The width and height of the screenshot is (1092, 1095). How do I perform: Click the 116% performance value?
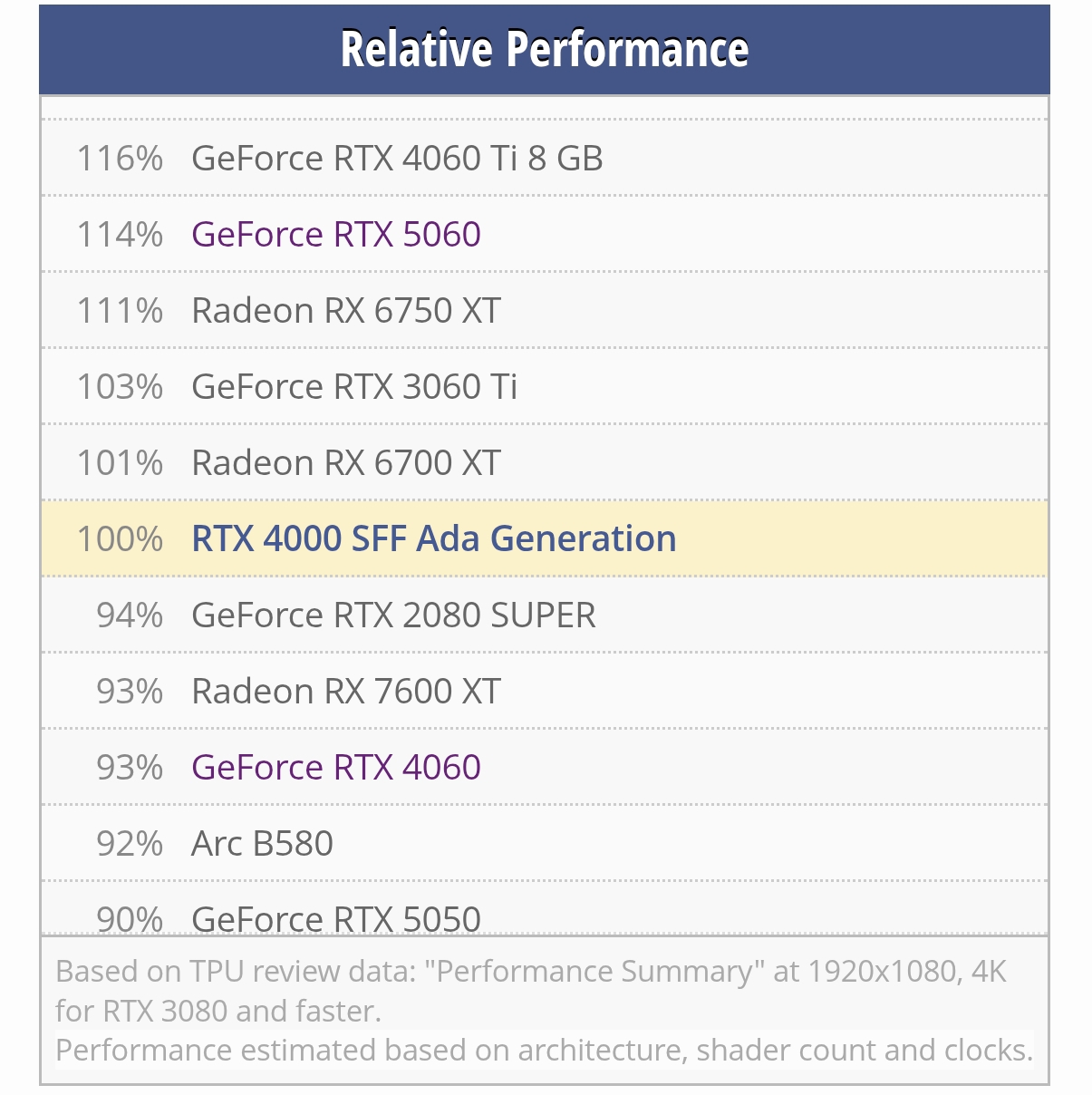tap(120, 159)
